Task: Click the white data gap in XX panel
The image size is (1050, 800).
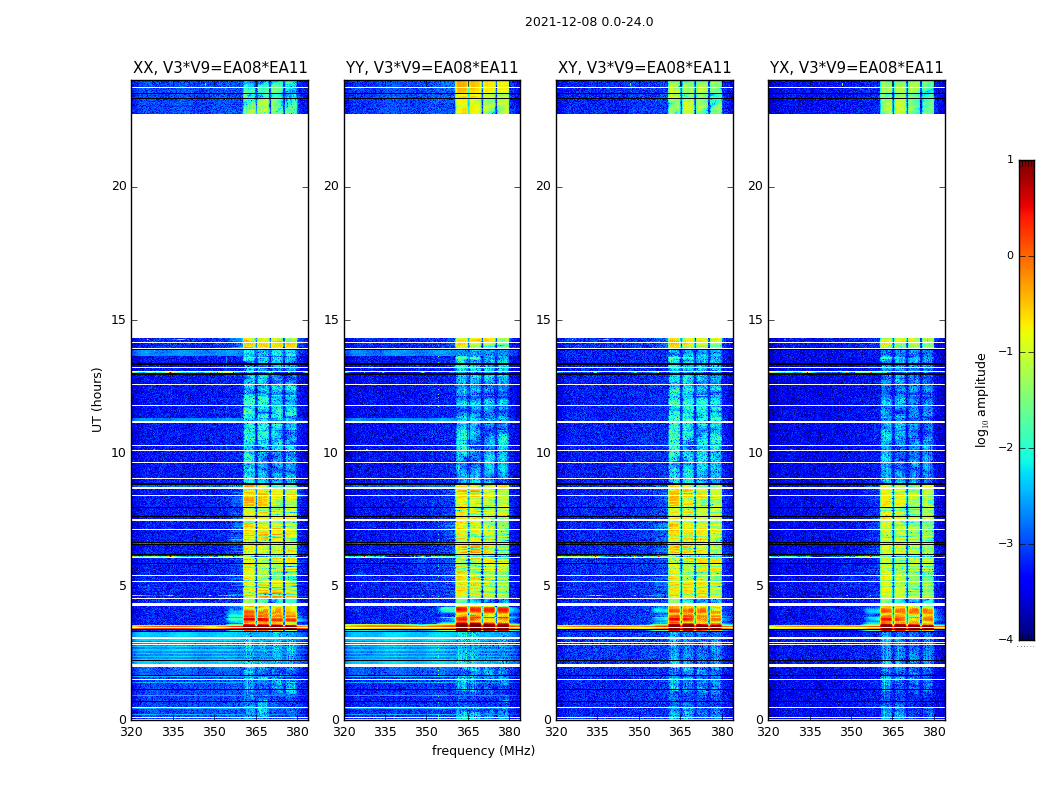Action: [220, 225]
